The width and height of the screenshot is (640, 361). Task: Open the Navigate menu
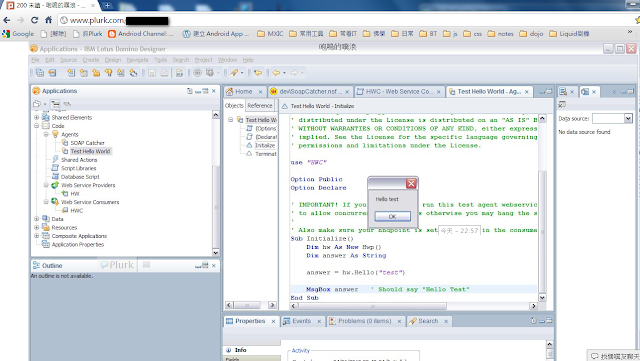coord(138,60)
